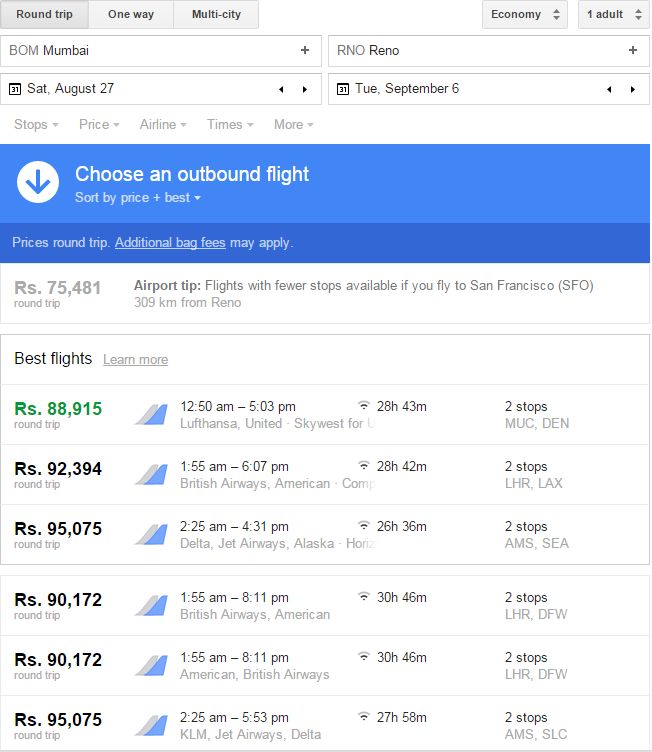Click the plus icon beside RNO Reno
This screenshot has height=752, width=652.
pyautogui.click(x=633, y=50)
